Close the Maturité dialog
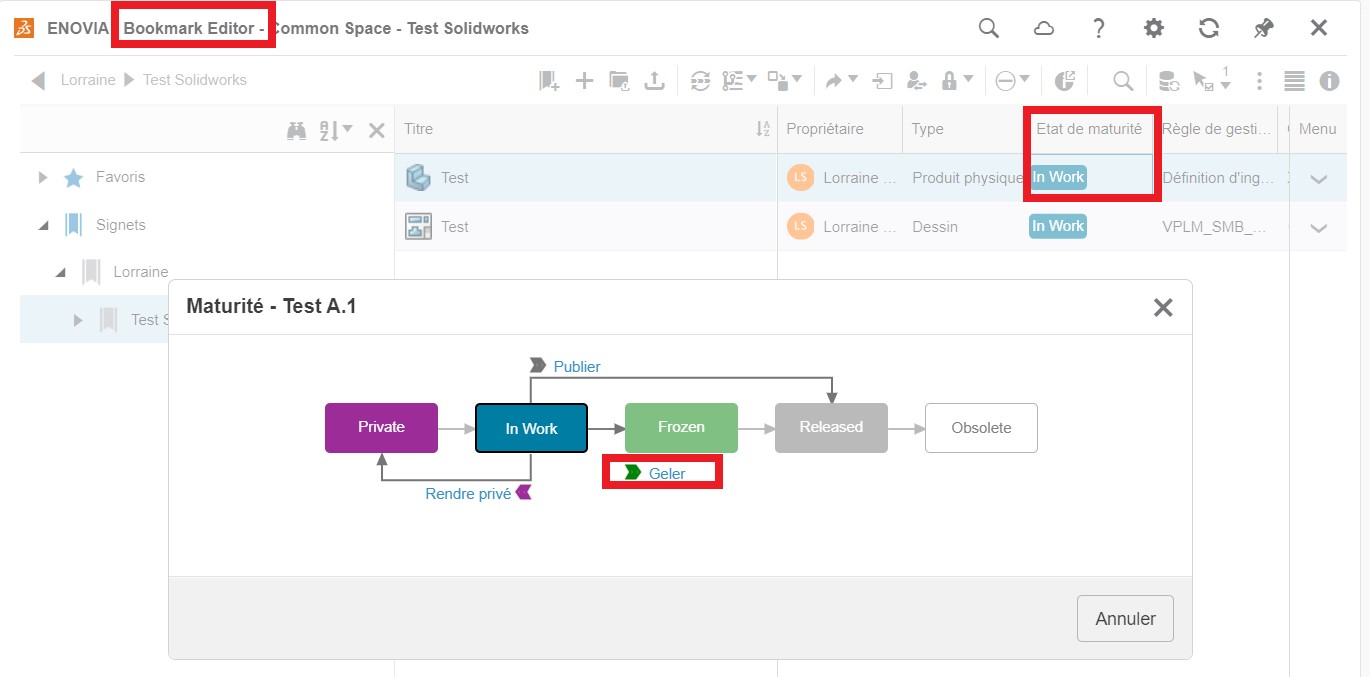The width and height of the screenshot is (1370, 677). tap(1163, 307)
